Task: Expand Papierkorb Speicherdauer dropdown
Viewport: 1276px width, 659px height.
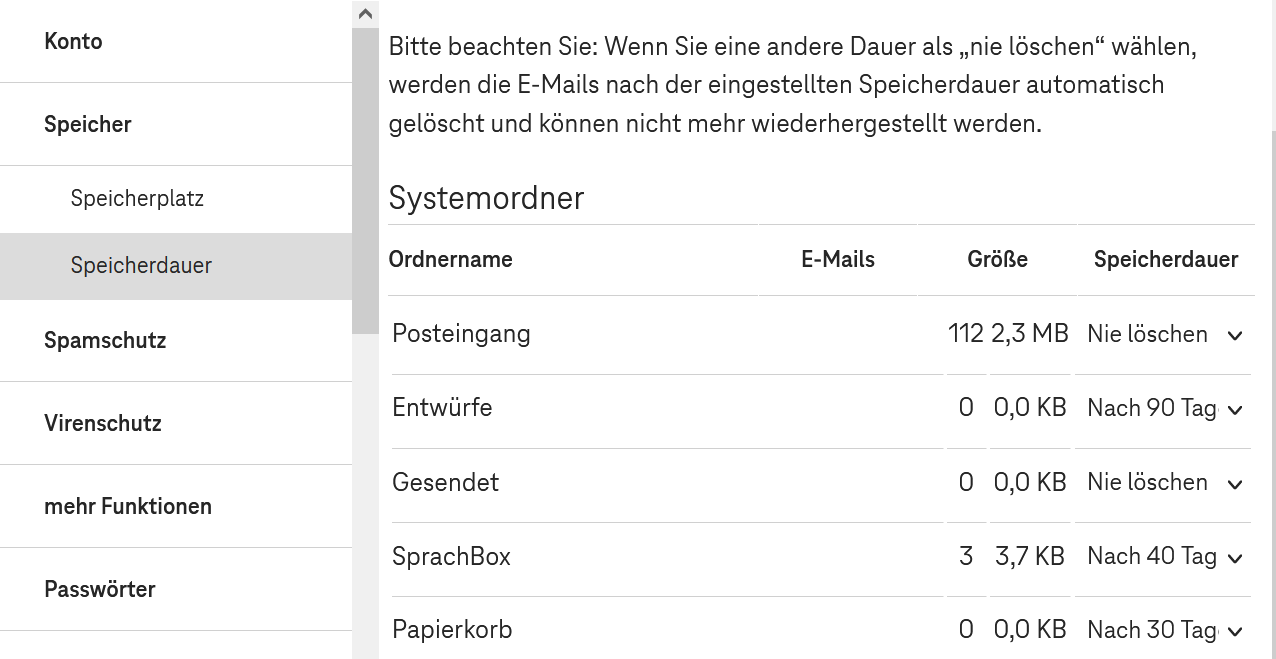Action: [x=1164, y=631]
